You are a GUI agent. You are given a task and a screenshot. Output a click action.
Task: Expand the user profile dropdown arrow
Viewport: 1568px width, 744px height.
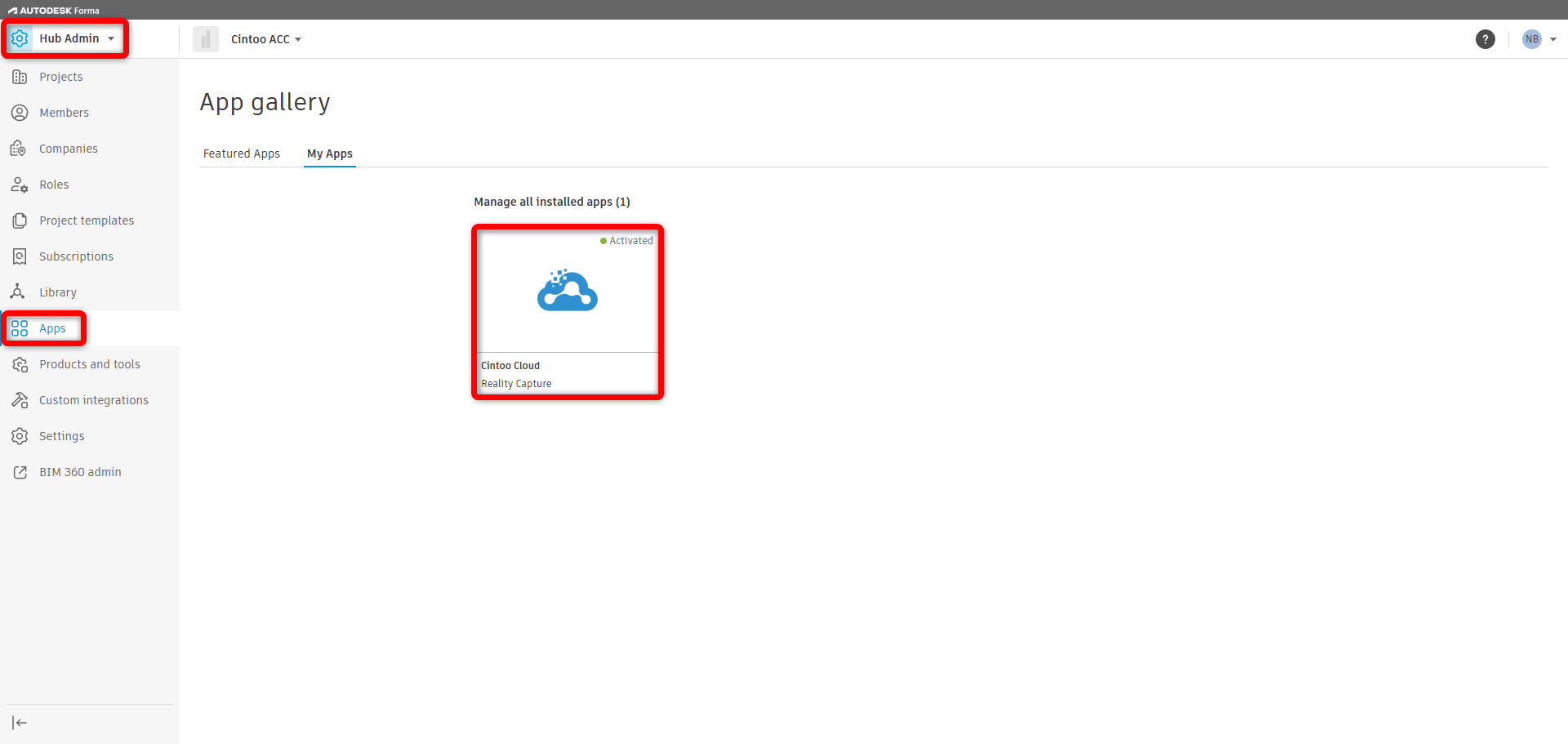(1552, 39)
